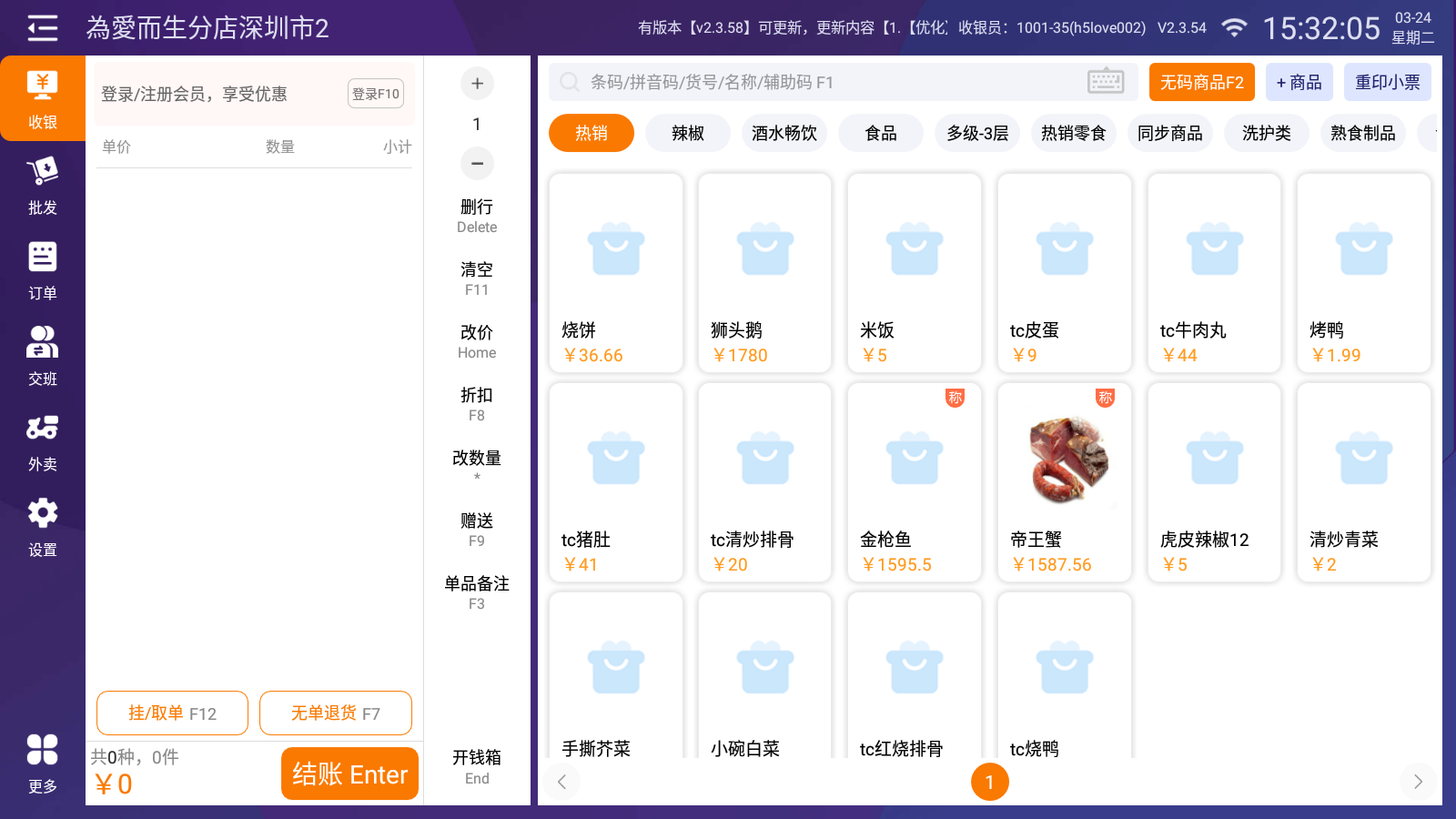Click the on-screen keyboard icon in search bar
The image size is (1456, 819).
(x=1106, y=82)
